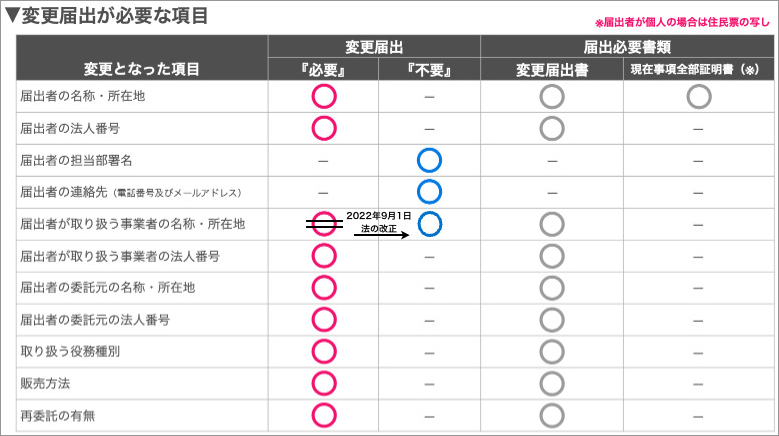Click the 『必要』 column header
The height and width of the screenshot is (436, 779).
(x=323, y=70)
